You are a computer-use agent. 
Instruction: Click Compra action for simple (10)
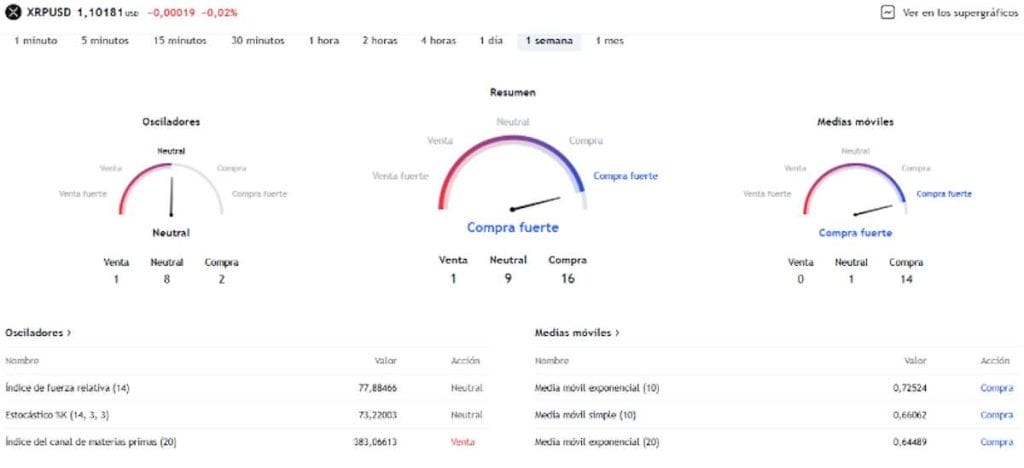[x=997, y=415]
